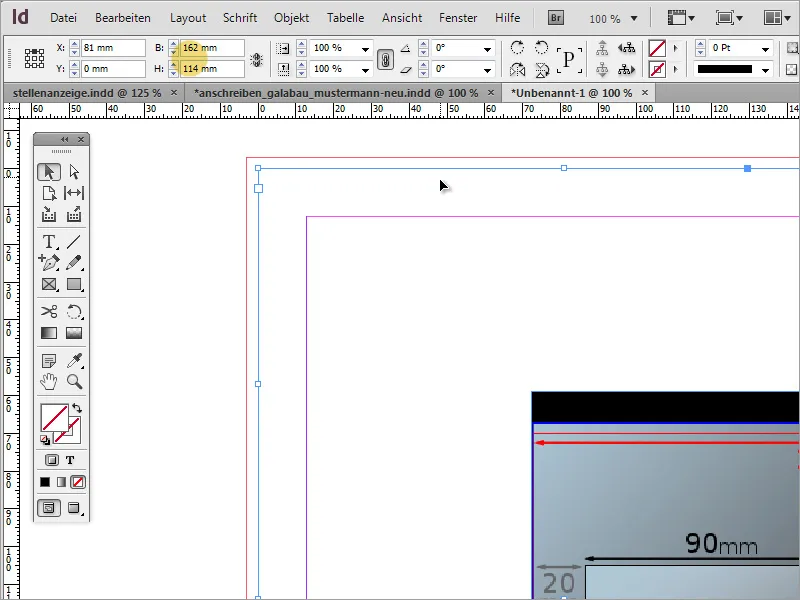Select the Content Placer tool

coord(74,214)
